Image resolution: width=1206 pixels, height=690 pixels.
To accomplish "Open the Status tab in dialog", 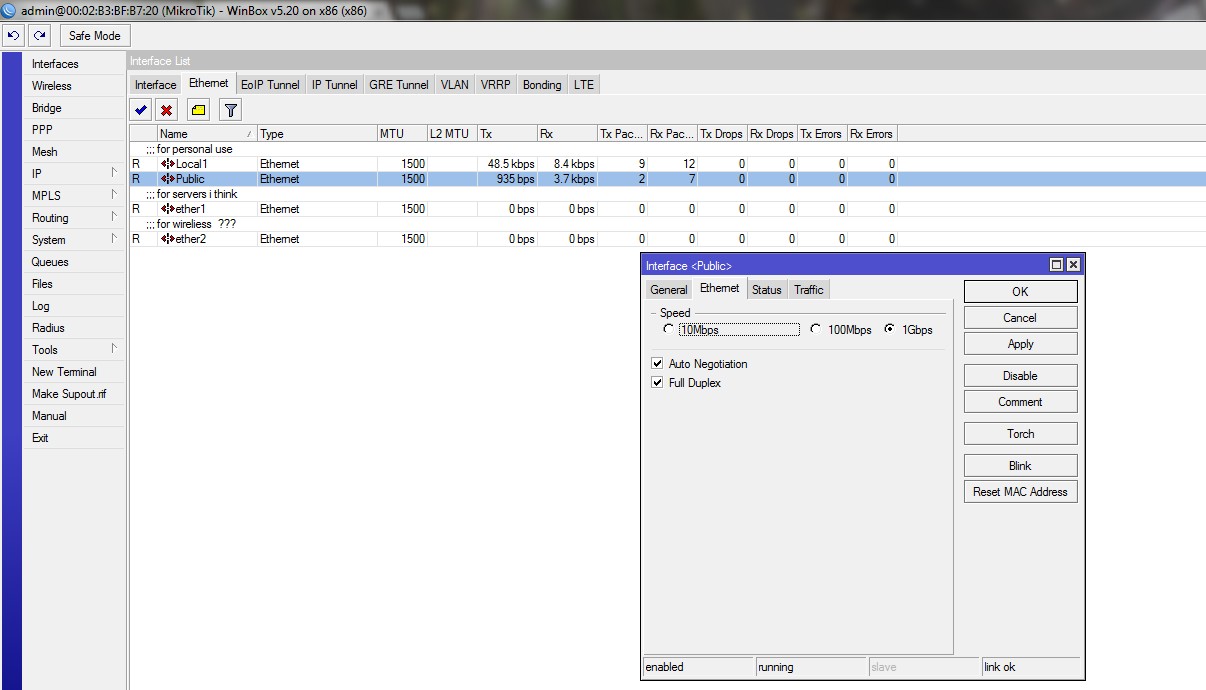I will click(767, 290).
